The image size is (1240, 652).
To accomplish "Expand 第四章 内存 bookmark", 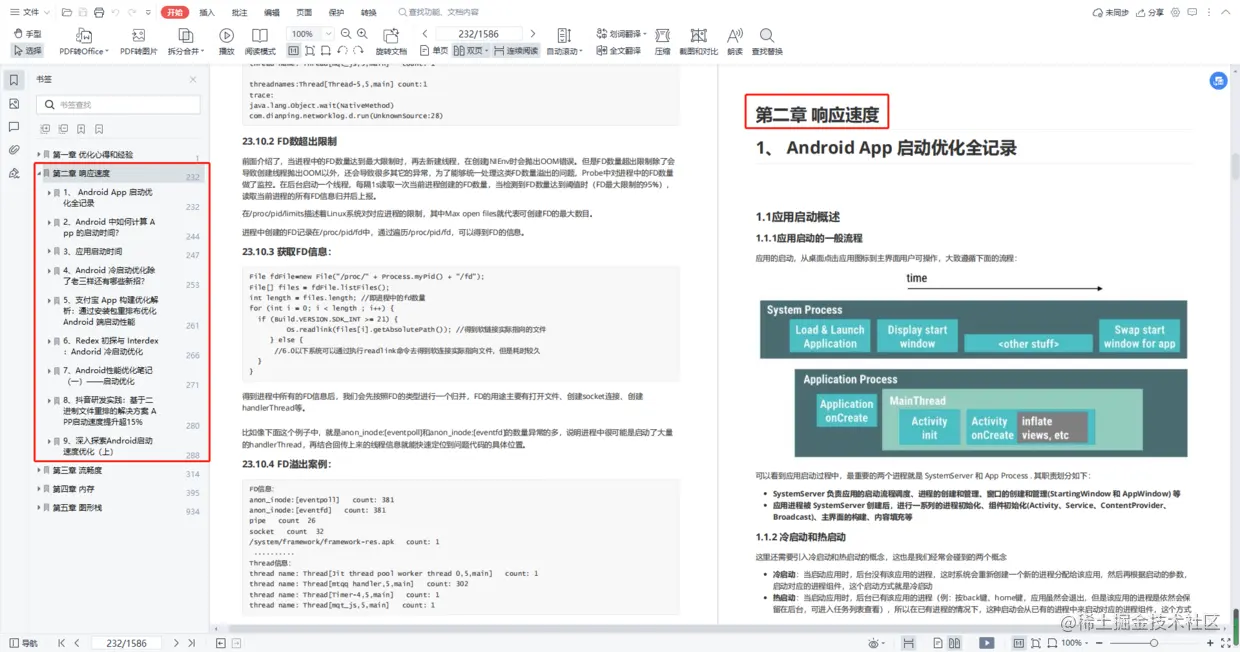I will (39, 489).
